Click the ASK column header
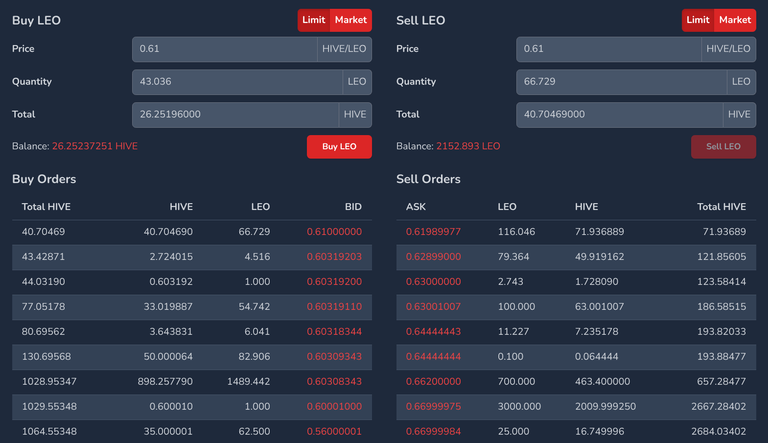 click(416, 207)
